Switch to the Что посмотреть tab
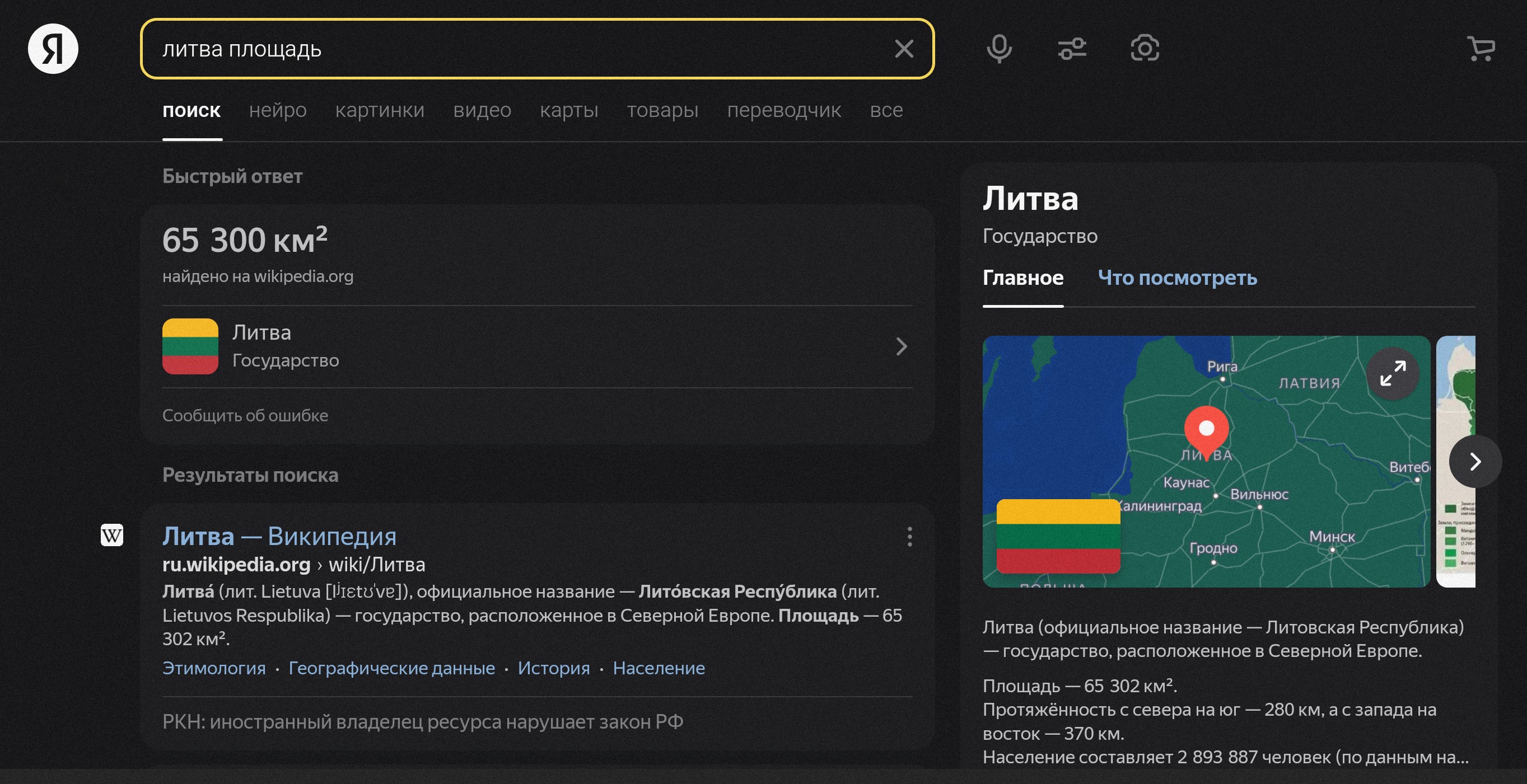Screen dimensions: 1527x784 (x=1177, y=278)
